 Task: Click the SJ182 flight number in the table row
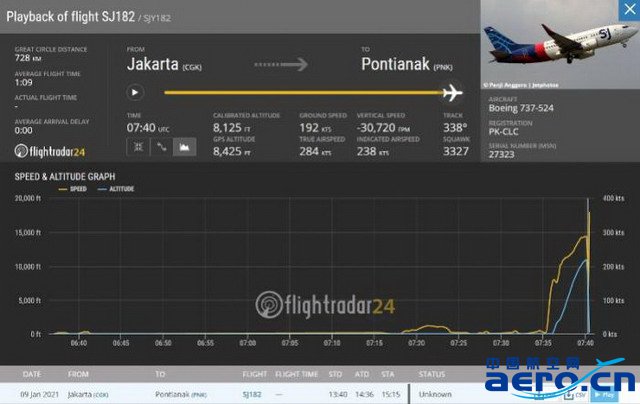pyautogui.click(x=251, y=395)
